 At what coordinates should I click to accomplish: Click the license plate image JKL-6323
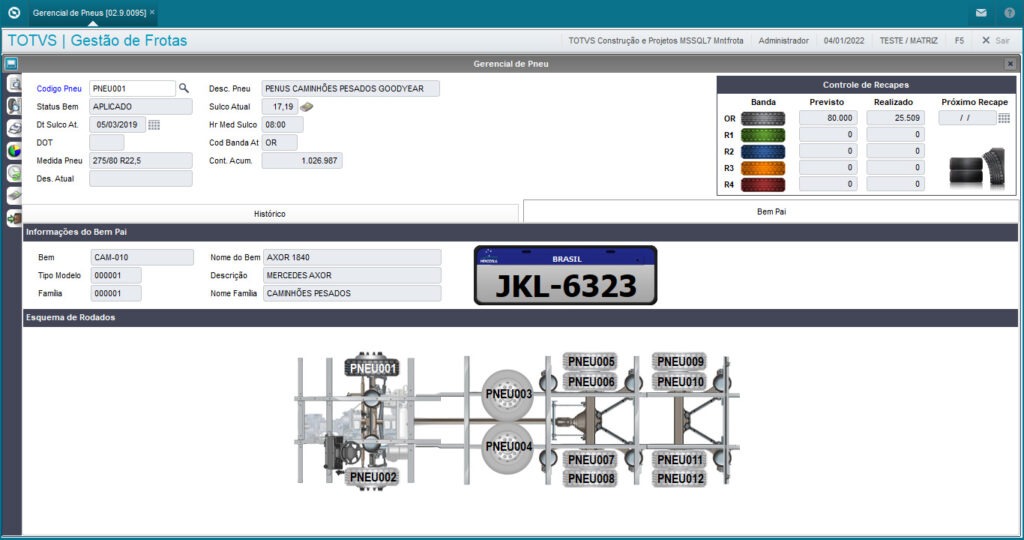click(x=566, y=276)
